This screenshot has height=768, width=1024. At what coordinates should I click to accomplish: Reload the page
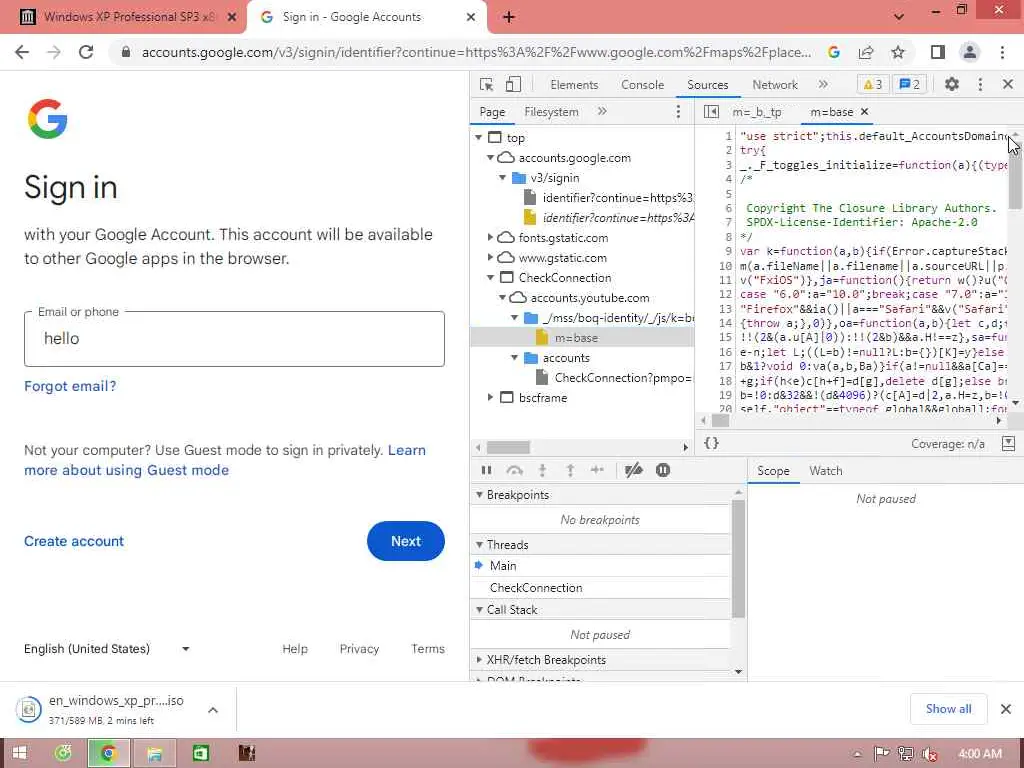[86, 52]
